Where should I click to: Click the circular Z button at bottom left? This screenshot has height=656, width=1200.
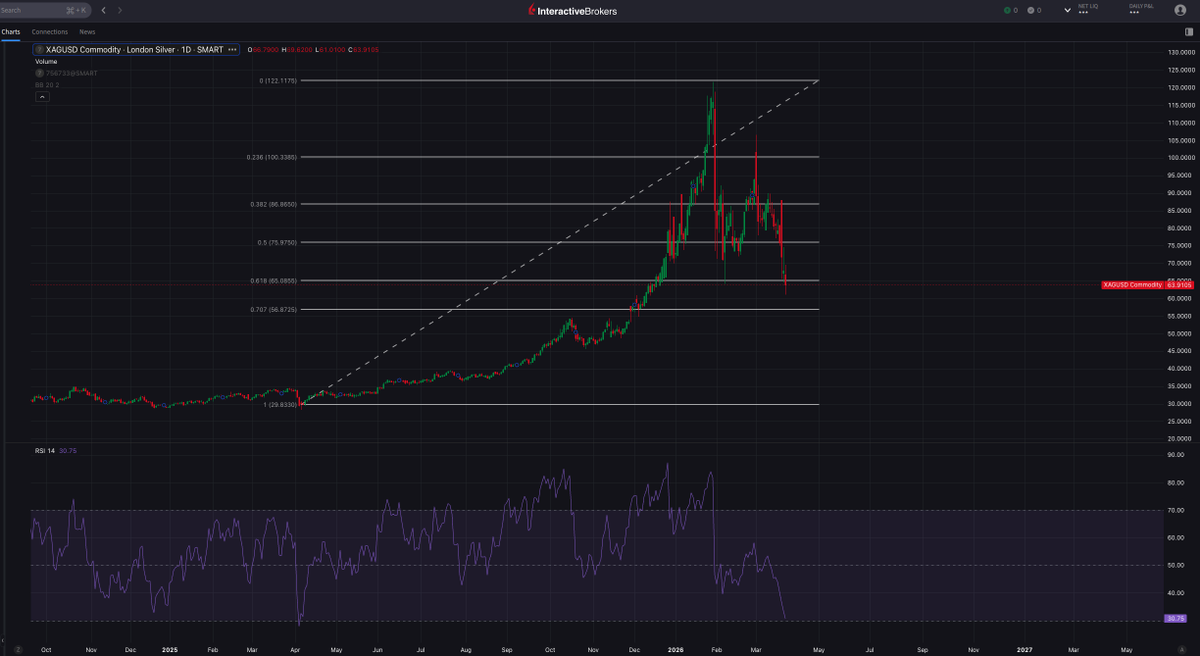pos(17,648)
